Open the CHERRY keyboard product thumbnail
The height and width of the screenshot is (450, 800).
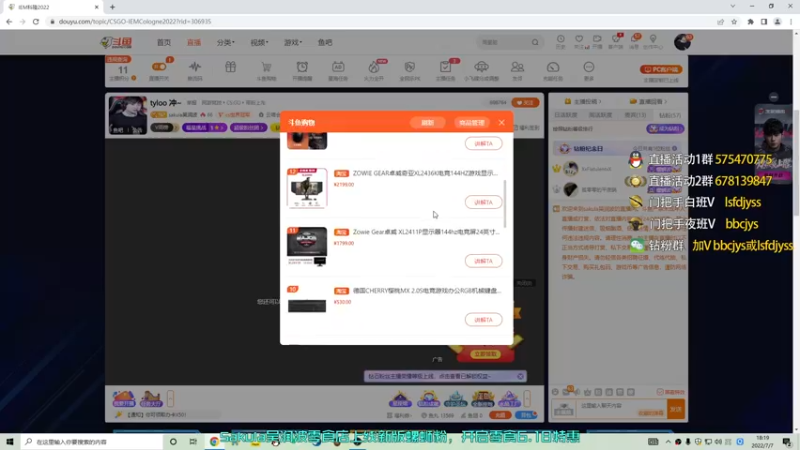(307, 305)
